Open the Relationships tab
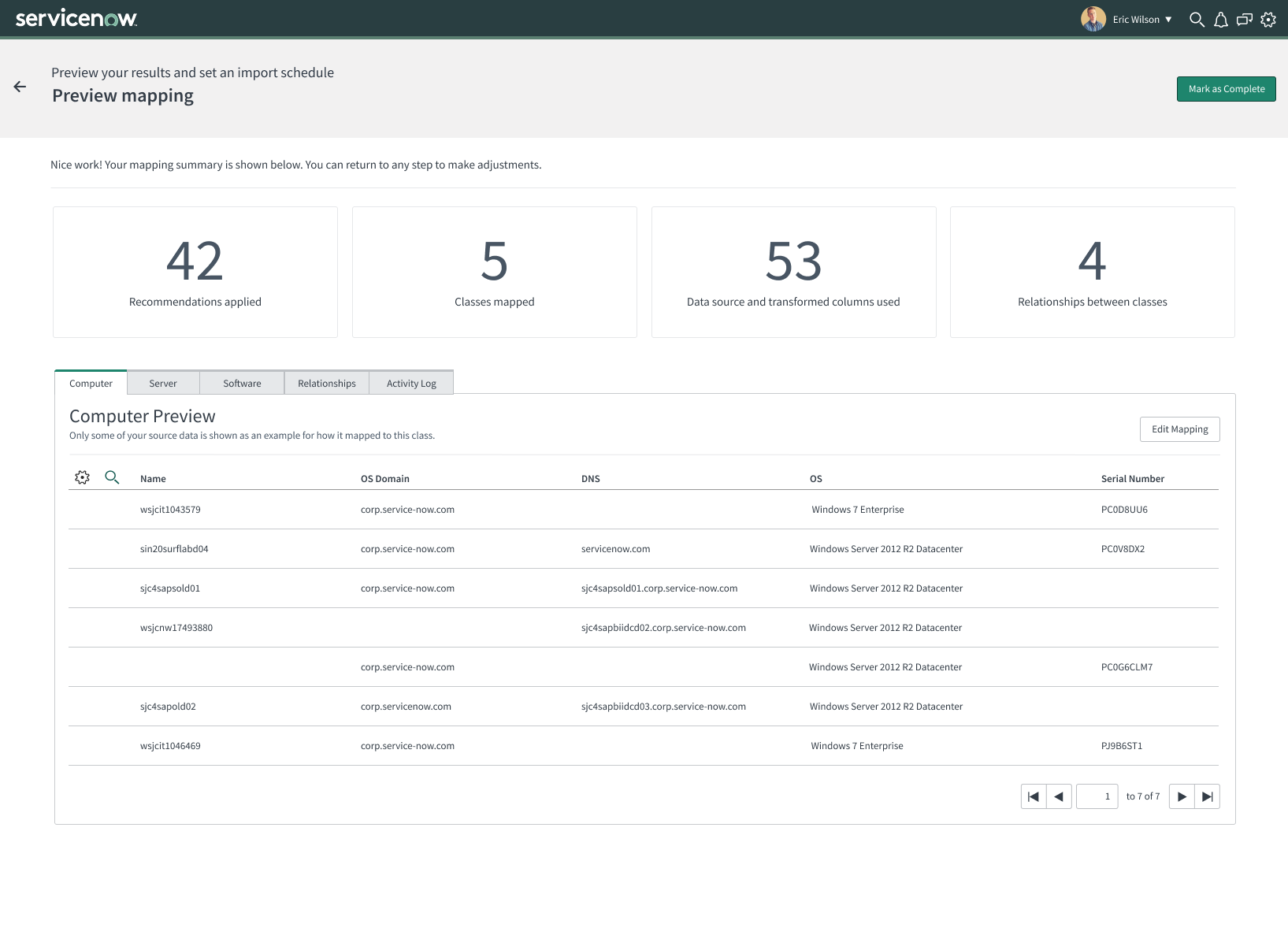 coord(327,383)
